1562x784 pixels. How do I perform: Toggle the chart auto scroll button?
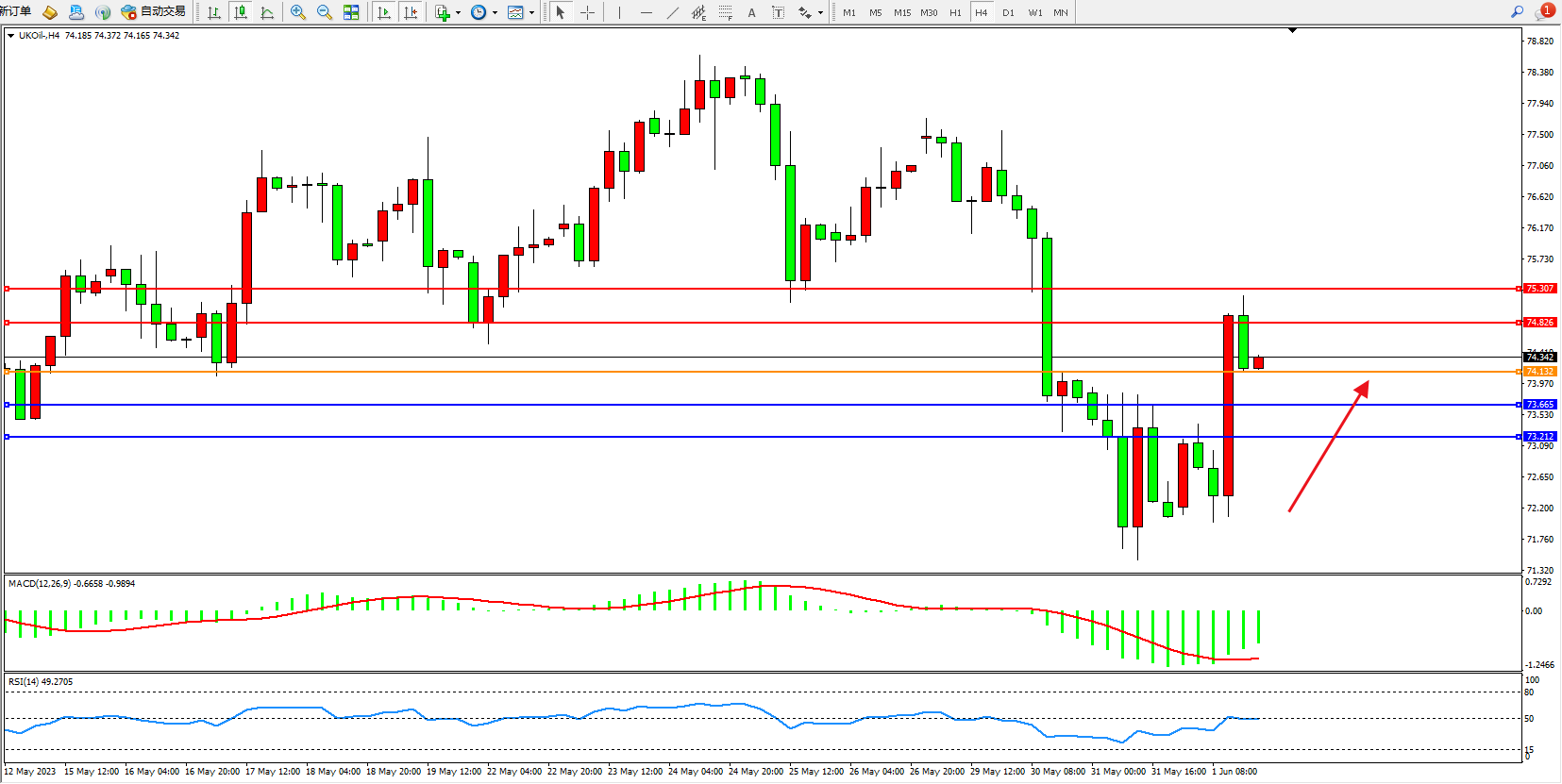(x=383, y=12)
